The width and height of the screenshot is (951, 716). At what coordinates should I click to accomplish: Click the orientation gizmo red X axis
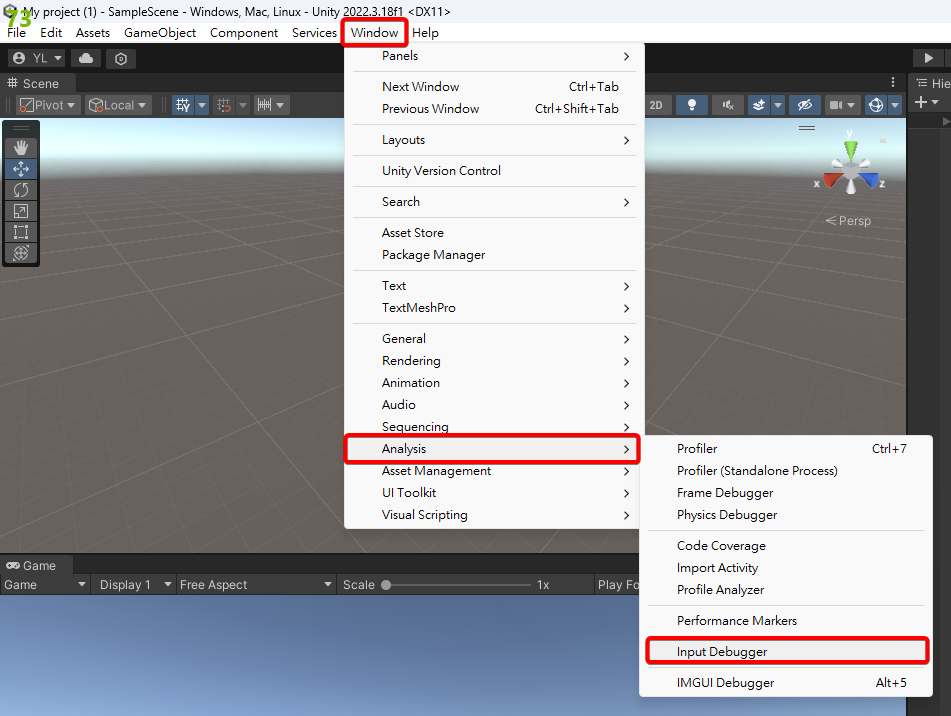pyautogui.click(x=830, y=179)
